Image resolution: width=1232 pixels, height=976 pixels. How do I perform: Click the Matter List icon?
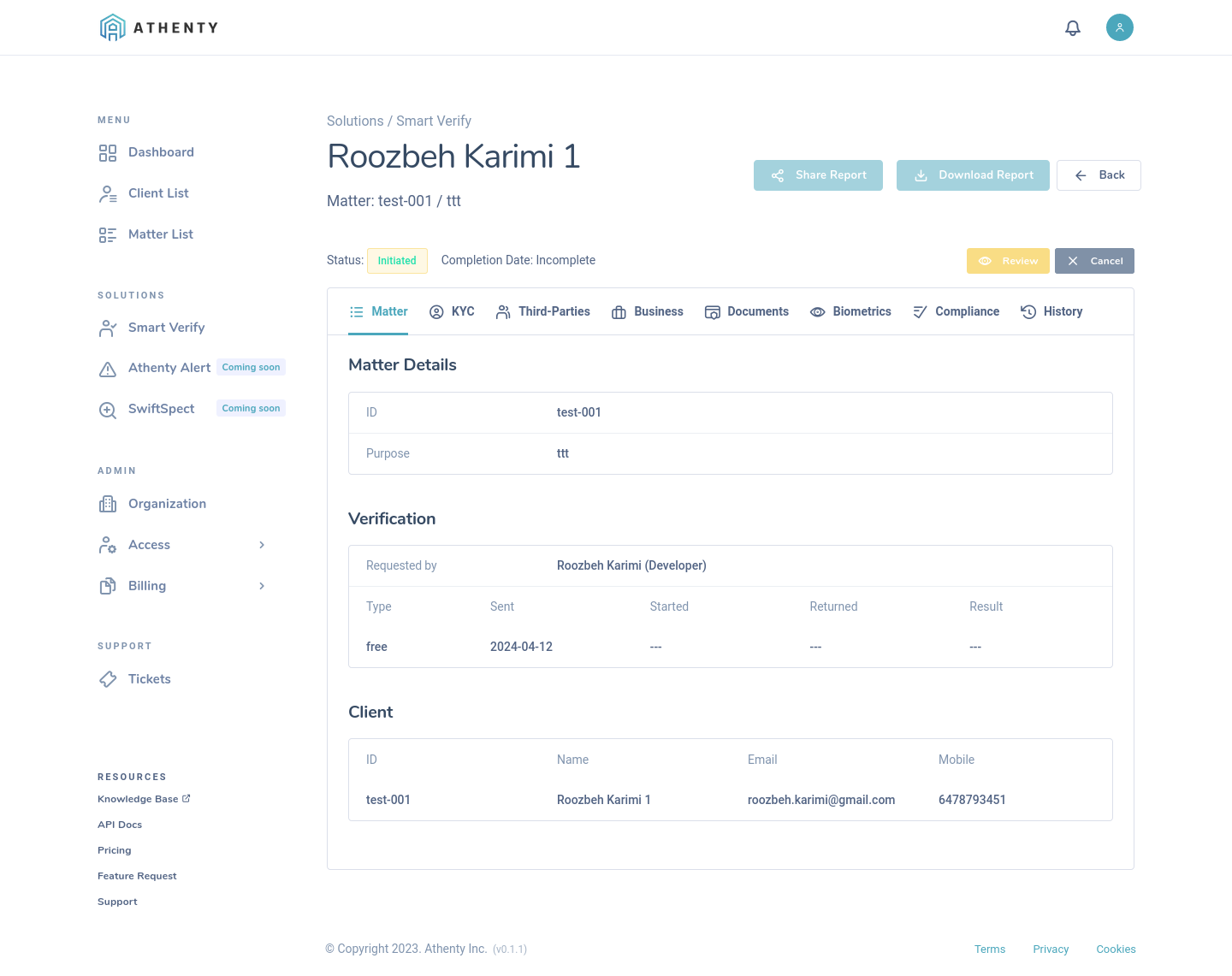coord(108,234)
